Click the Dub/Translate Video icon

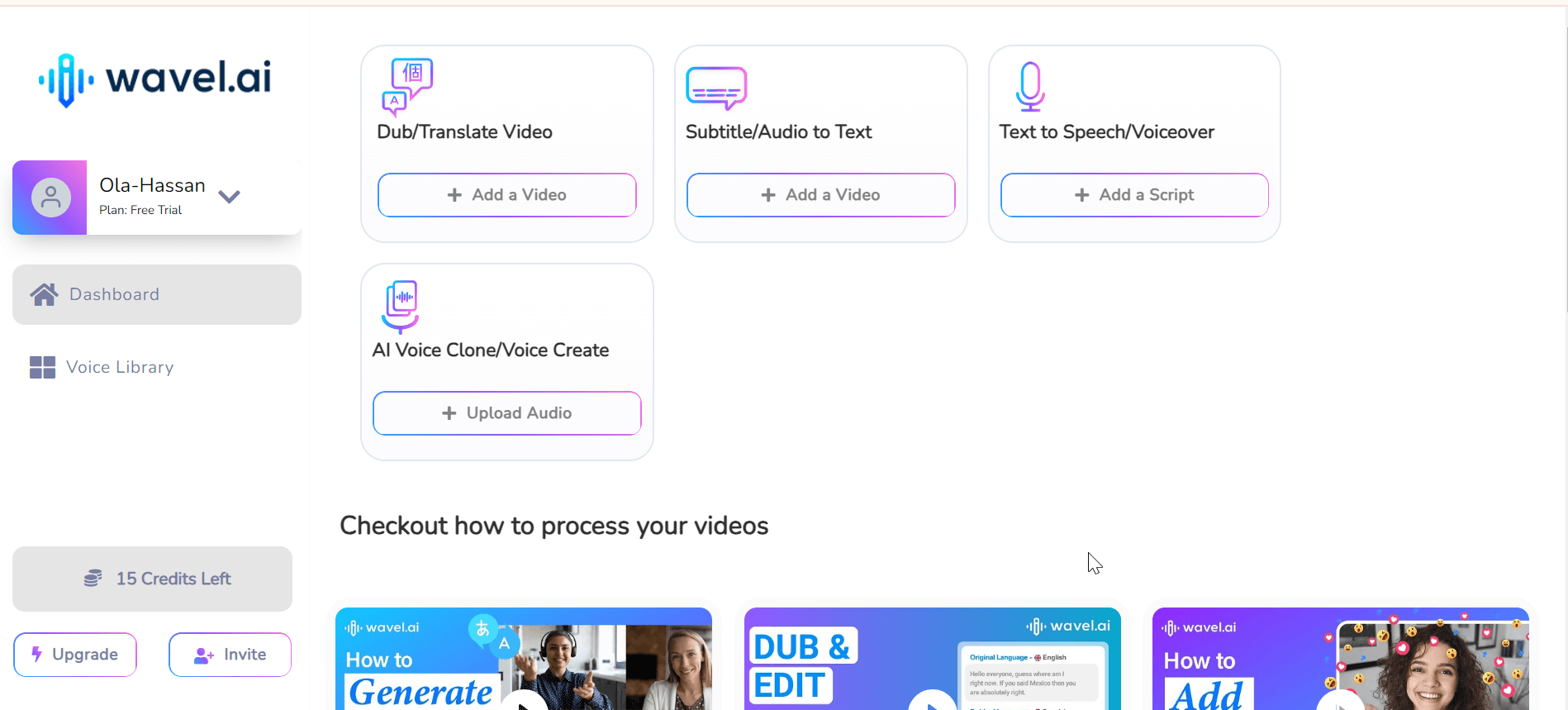407,86
